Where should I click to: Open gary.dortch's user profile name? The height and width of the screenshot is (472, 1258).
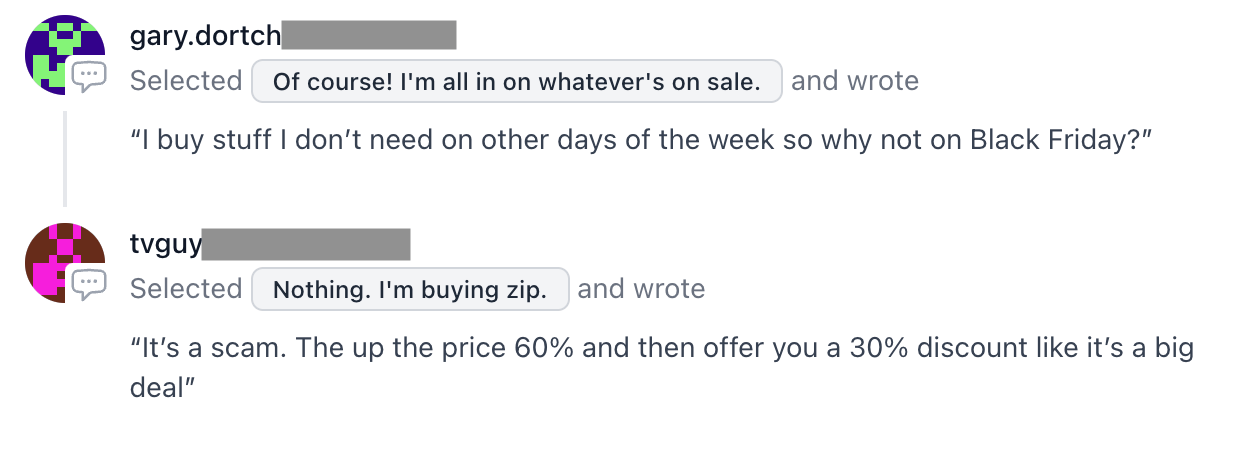(205, 36)
